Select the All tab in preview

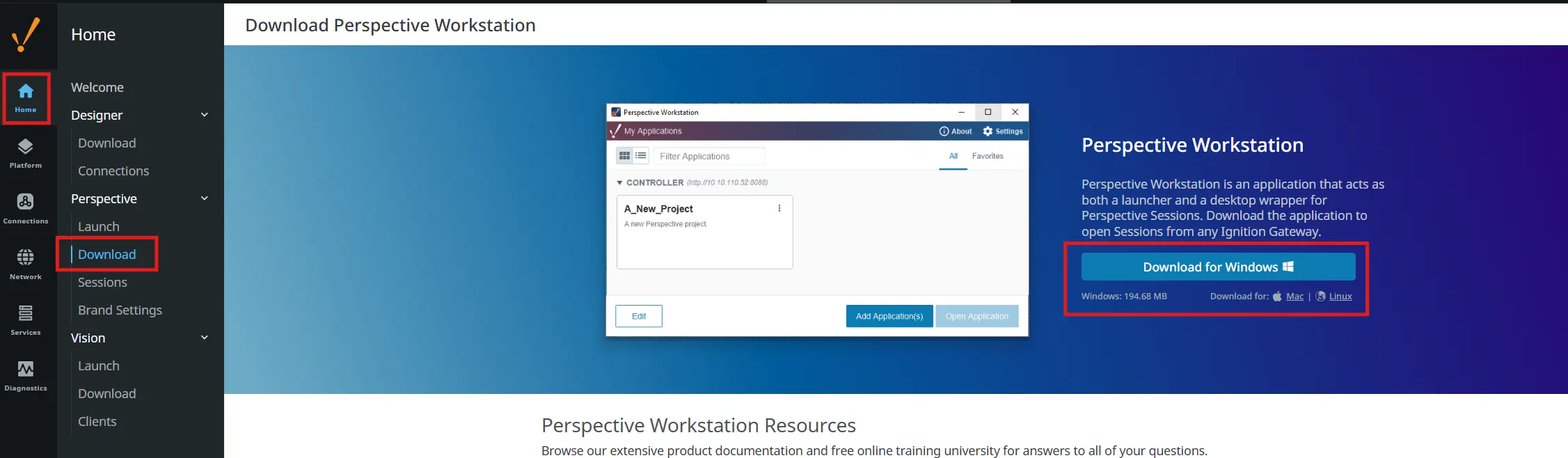click(953, 156)
